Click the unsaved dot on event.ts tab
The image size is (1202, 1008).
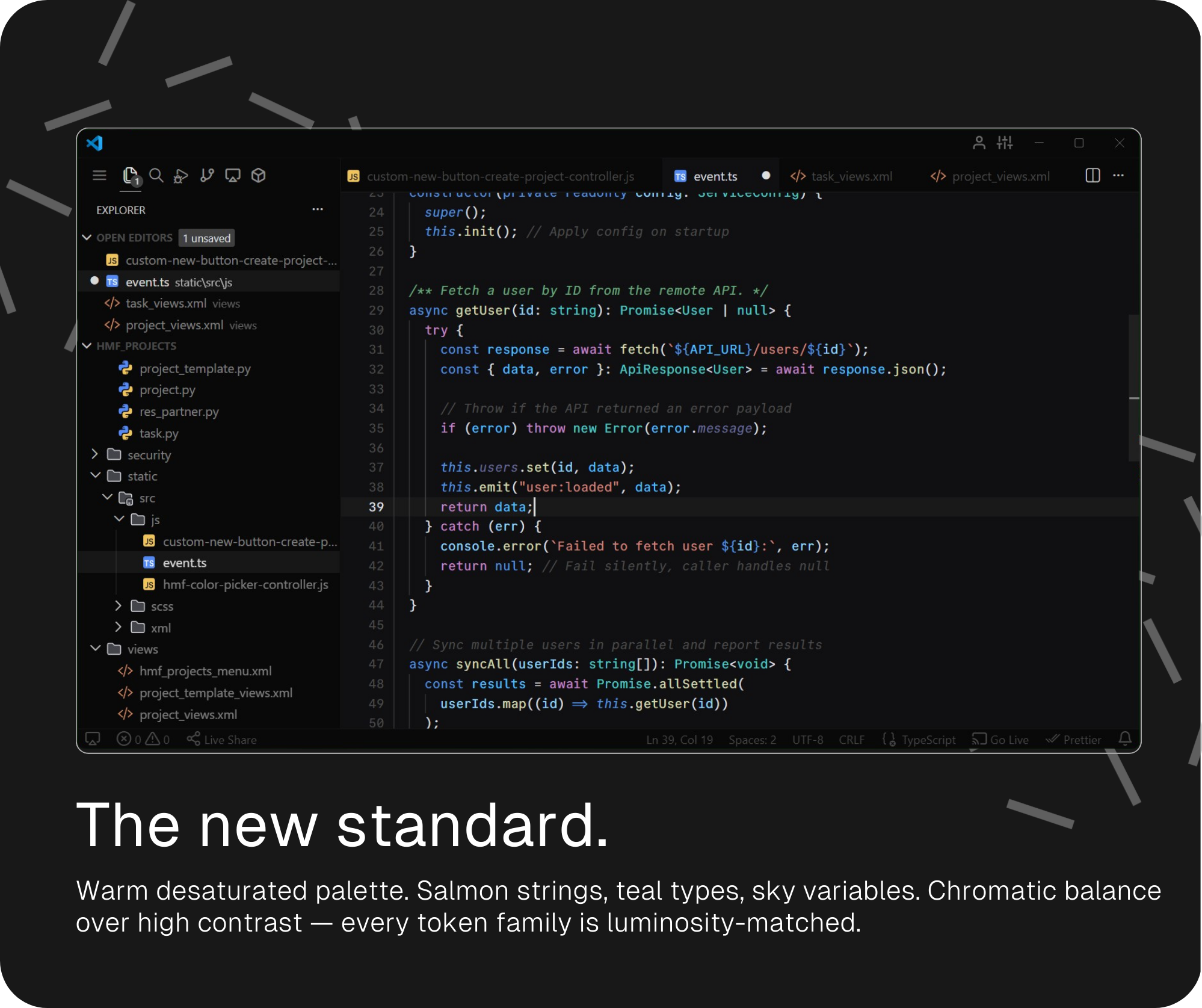766,176
